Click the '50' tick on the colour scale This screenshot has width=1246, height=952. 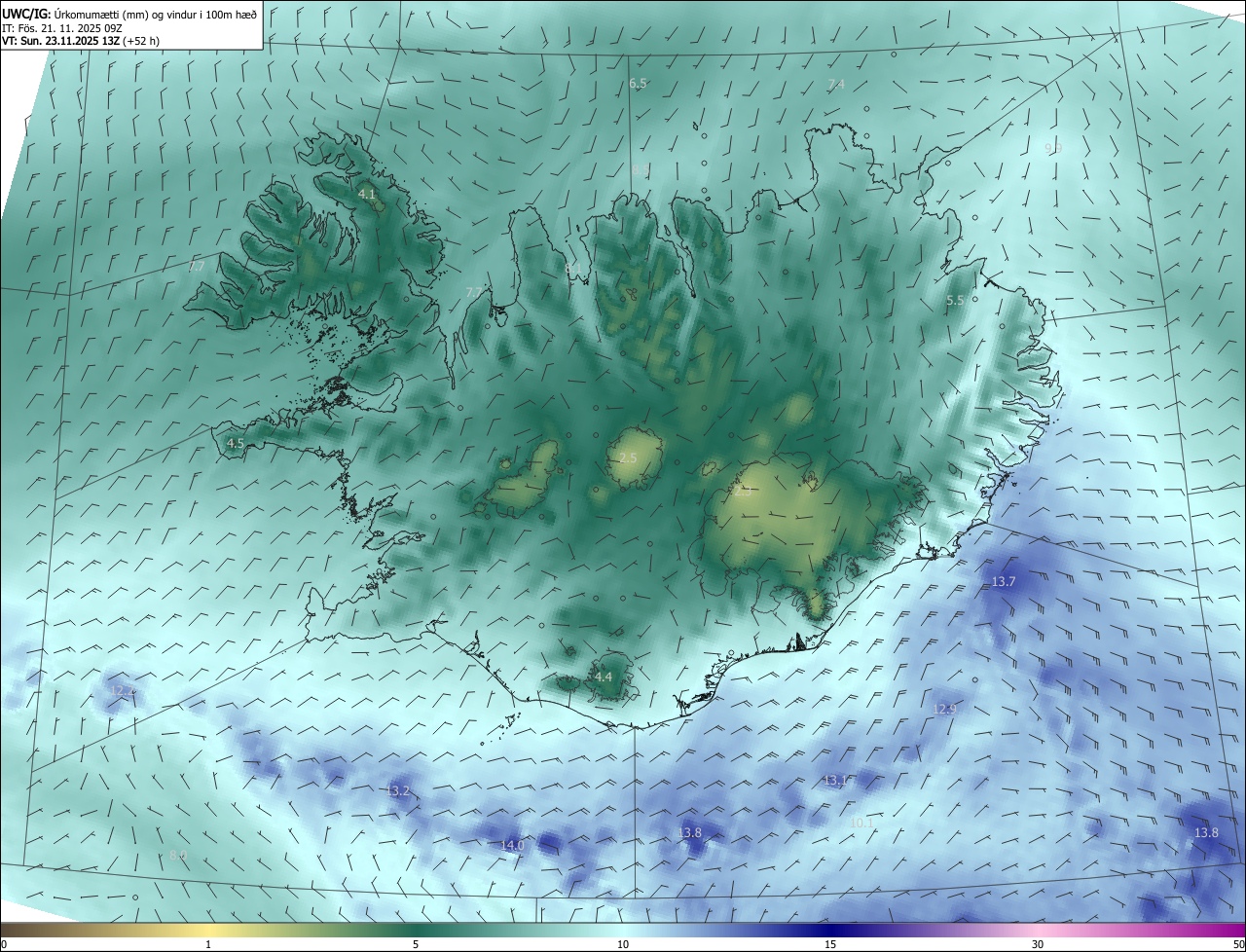tap(1238, 944)
